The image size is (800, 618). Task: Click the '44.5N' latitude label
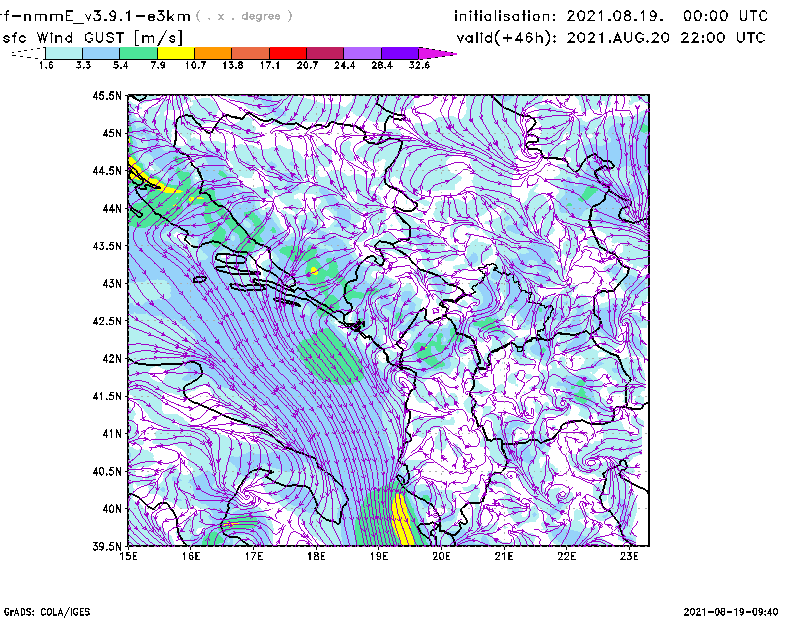click(107, 170)
